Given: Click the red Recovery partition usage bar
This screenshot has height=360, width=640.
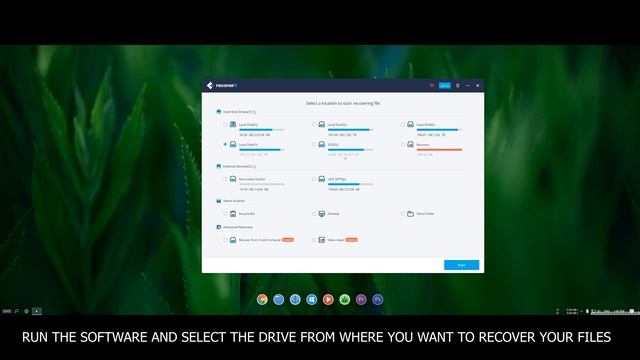Looking at the screenshot, I should click(x=439, y=150).
